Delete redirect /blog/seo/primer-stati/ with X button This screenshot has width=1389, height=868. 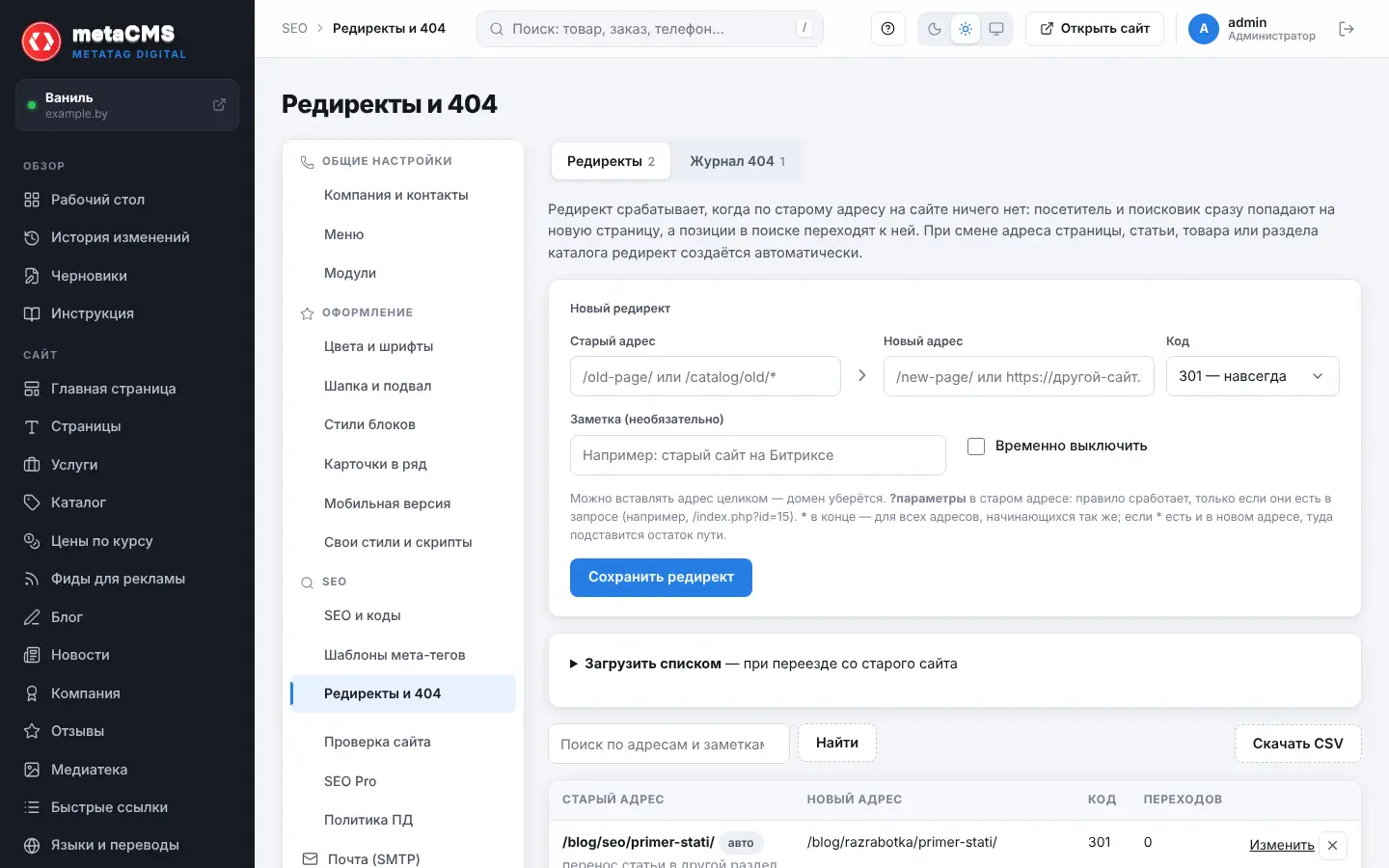tap(1332, 846)
